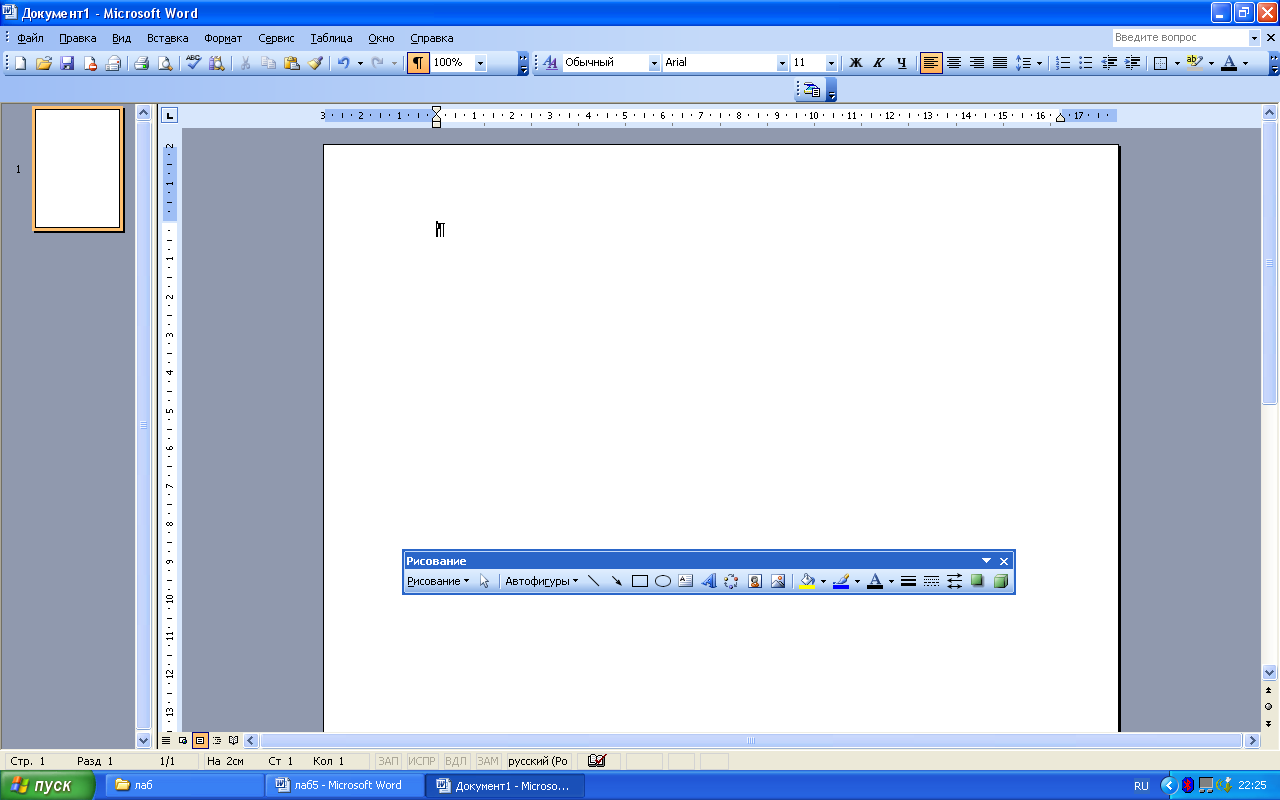Open the Обычный style dropdown
Viewport: 1280px width, 800px height.
[655, 63]
